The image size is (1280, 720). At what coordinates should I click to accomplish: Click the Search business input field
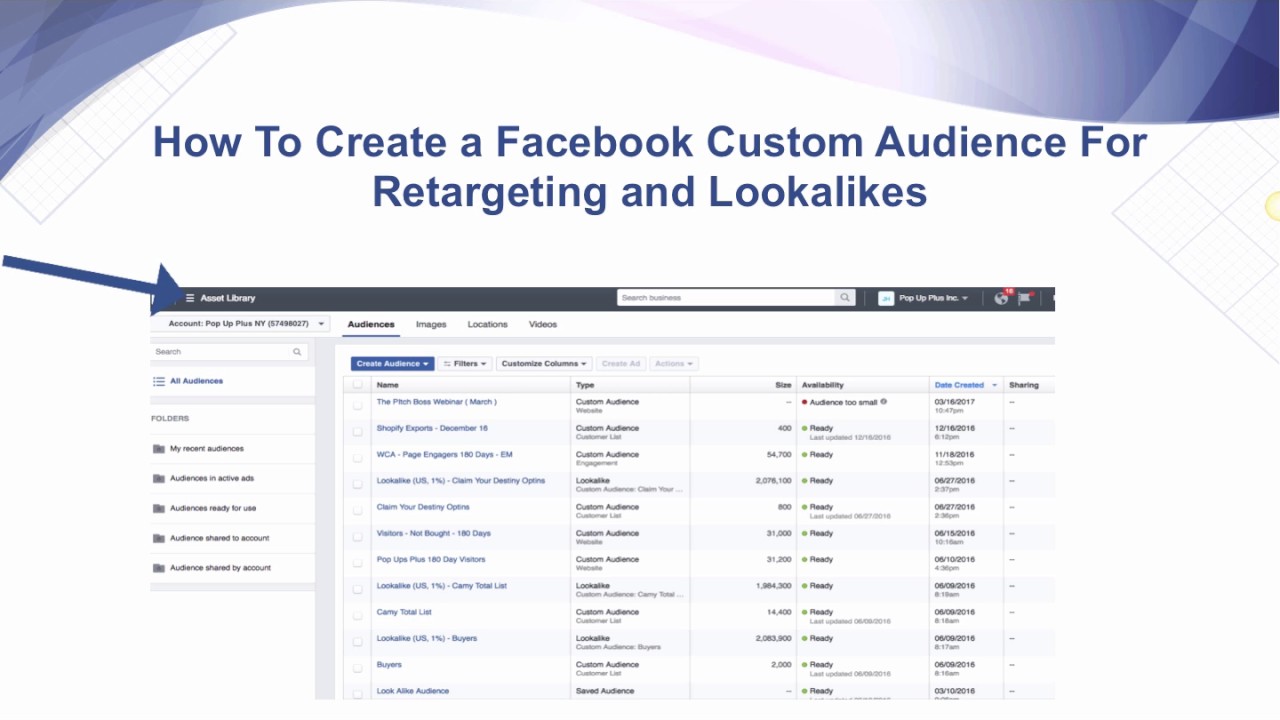tap(727, 298)
